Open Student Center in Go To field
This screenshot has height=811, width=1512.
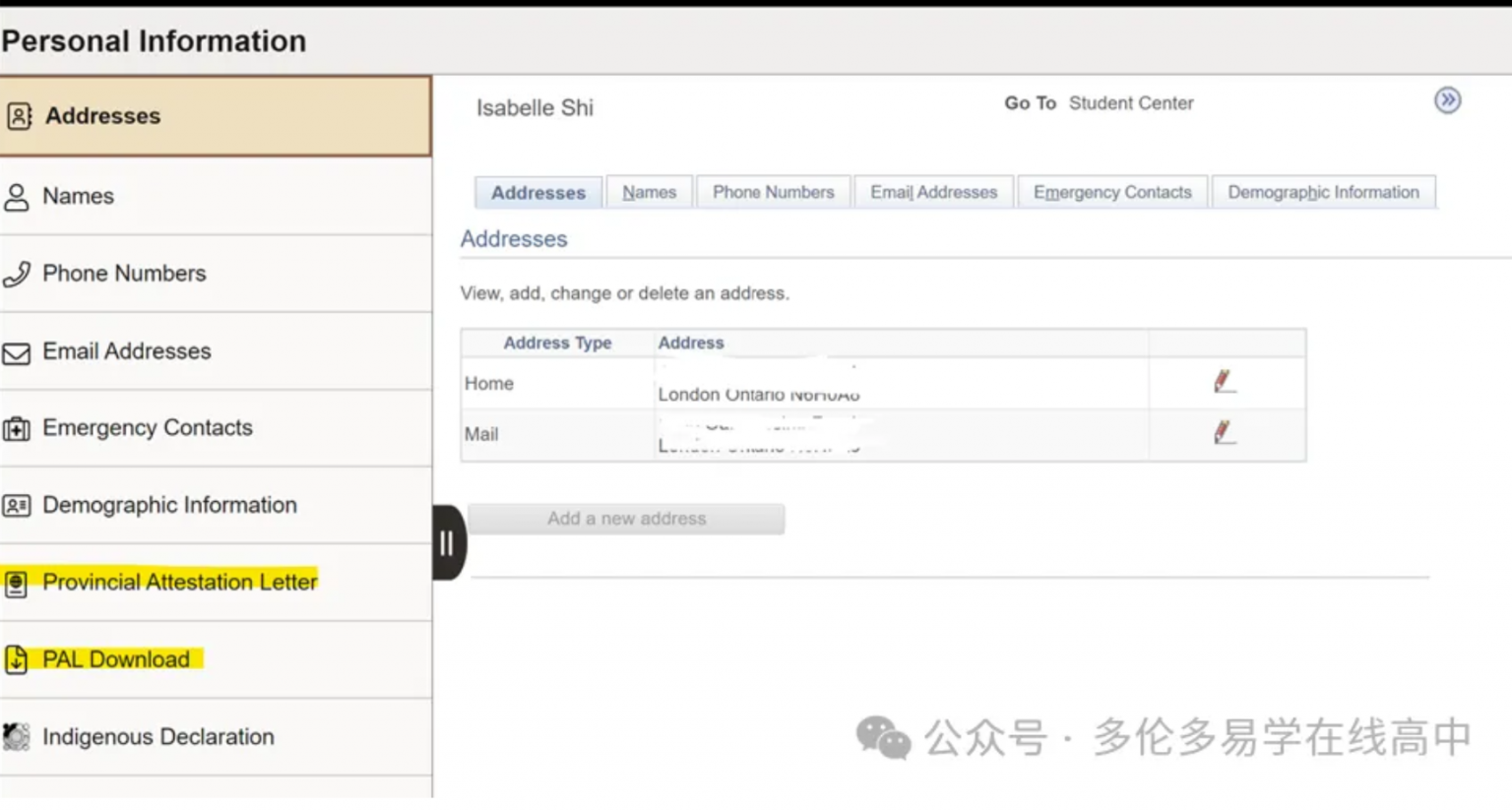pos(1131,103)
